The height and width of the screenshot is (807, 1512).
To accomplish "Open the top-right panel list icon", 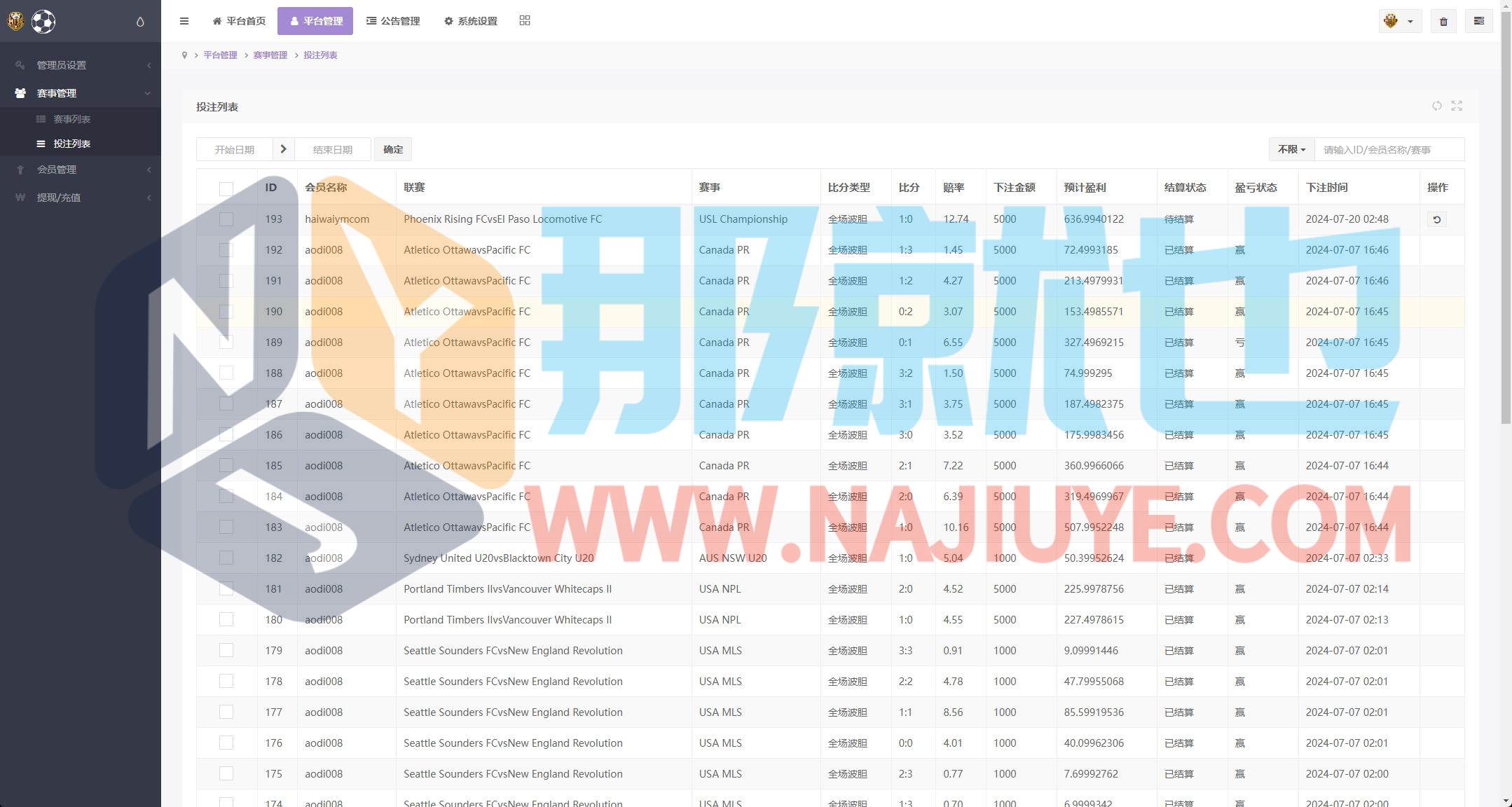I will click(x=1479, y=21).
